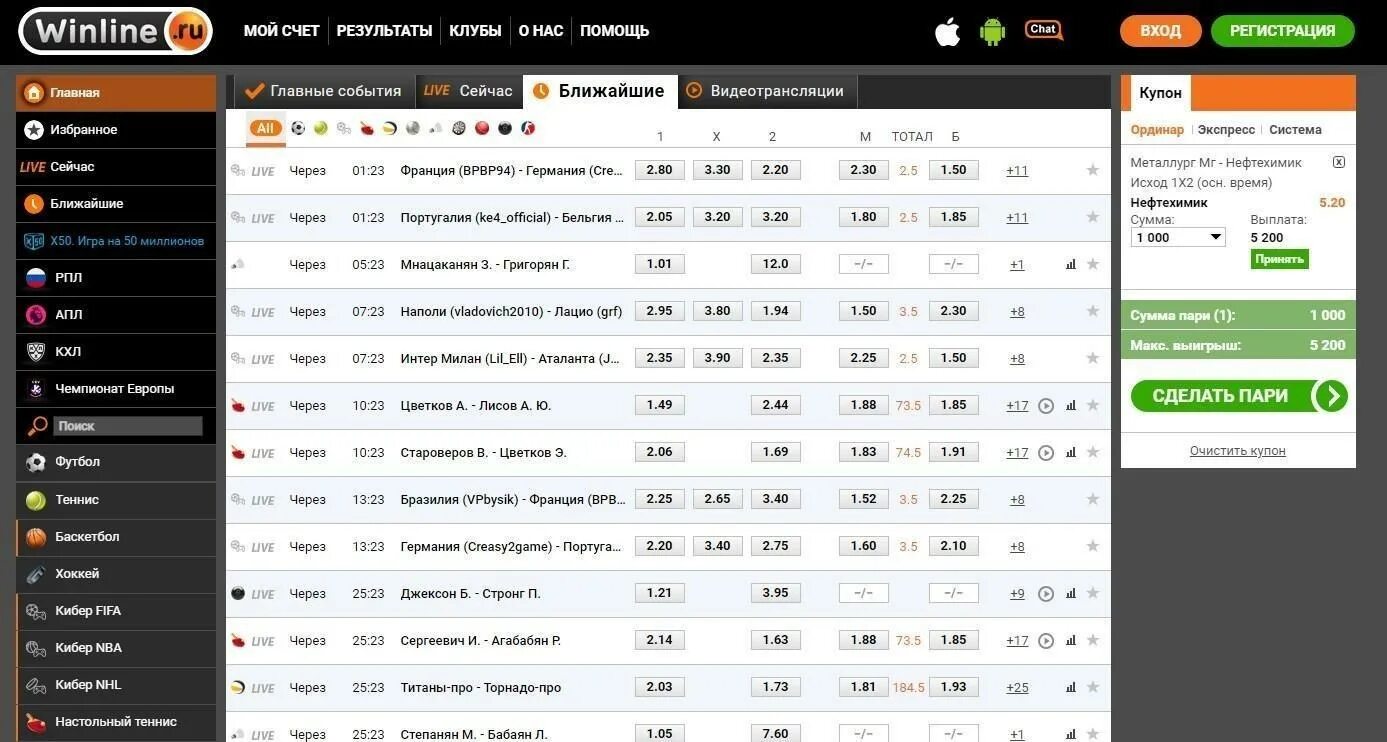Select Экспресс bet type in coupon

(1226, 130)
